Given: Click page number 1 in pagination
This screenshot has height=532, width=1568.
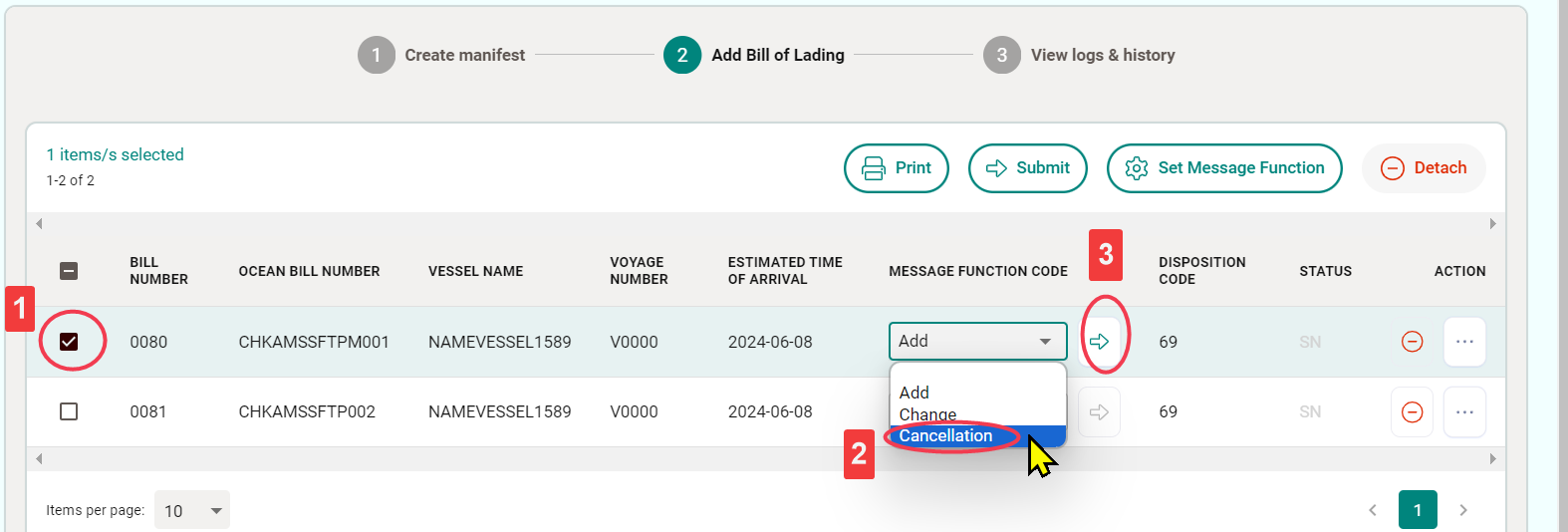Looking at the screenshot, I should (1417, 510).
